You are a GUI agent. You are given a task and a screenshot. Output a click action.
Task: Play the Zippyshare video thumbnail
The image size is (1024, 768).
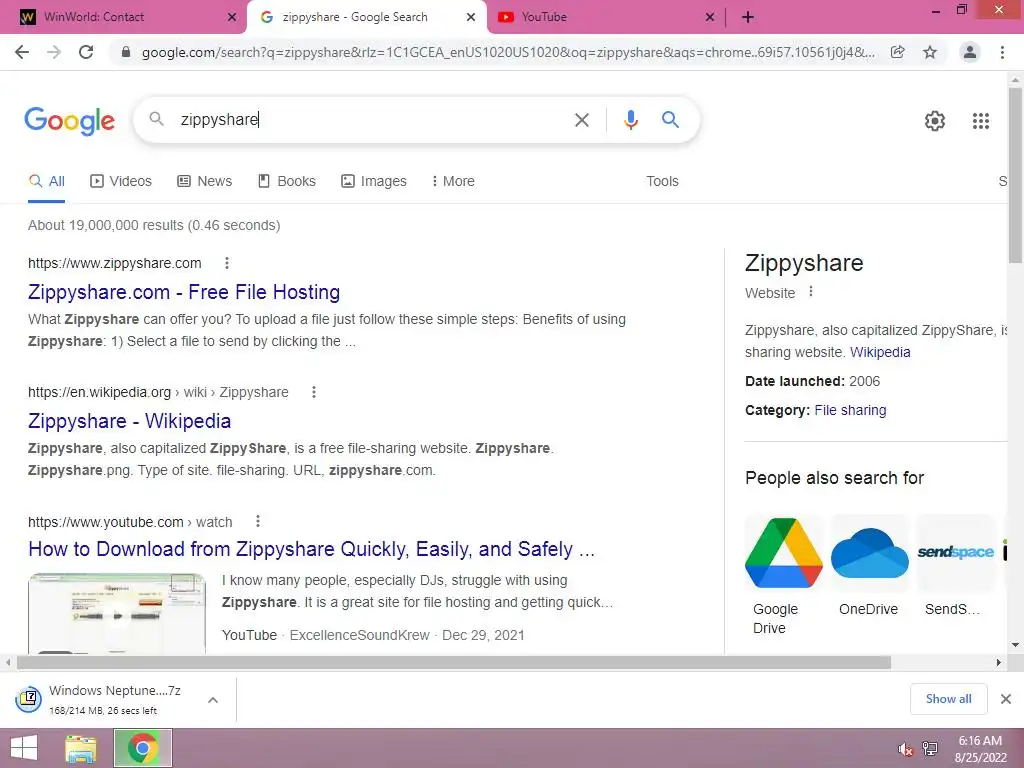pos(117,614)
